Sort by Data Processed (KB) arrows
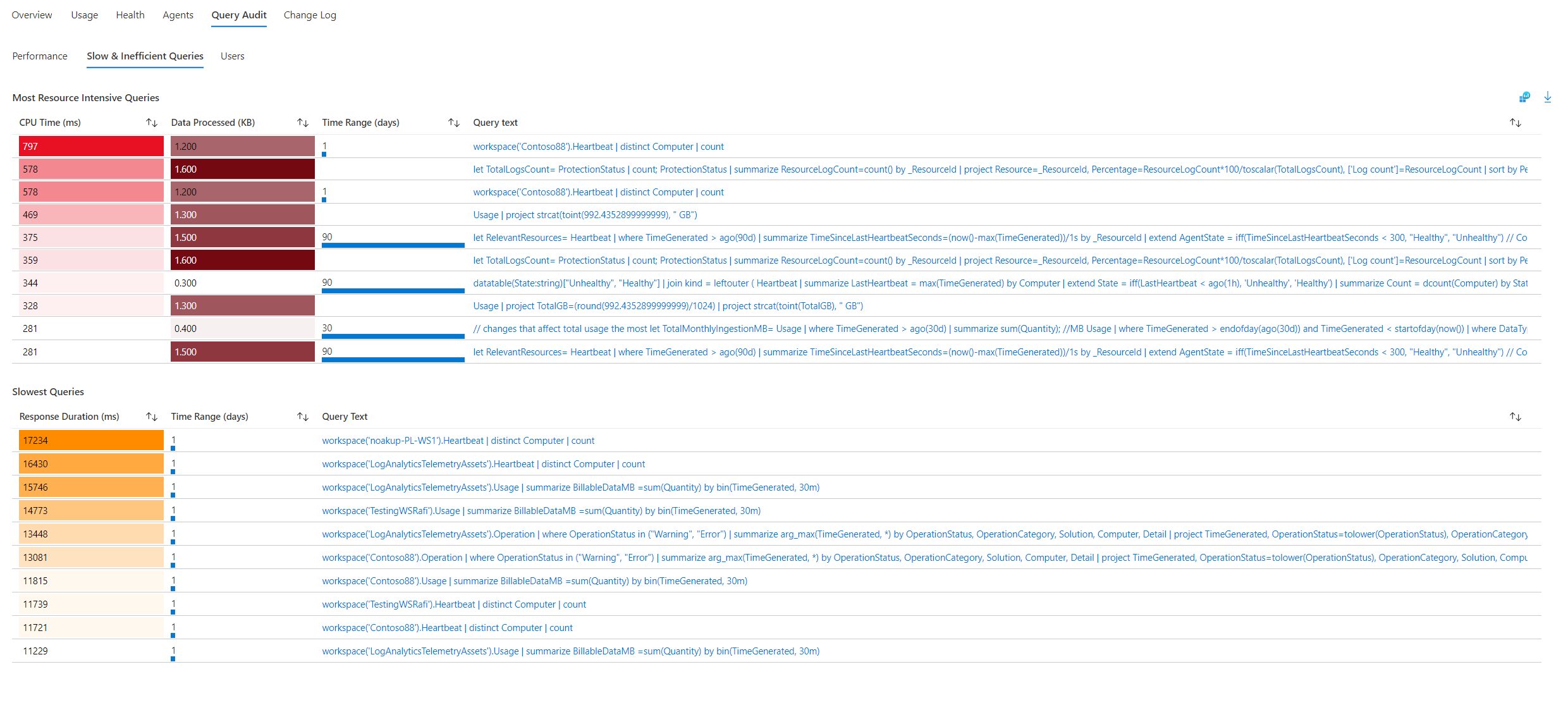Viewport: 1568px width, 705px height. pos(303,123)
